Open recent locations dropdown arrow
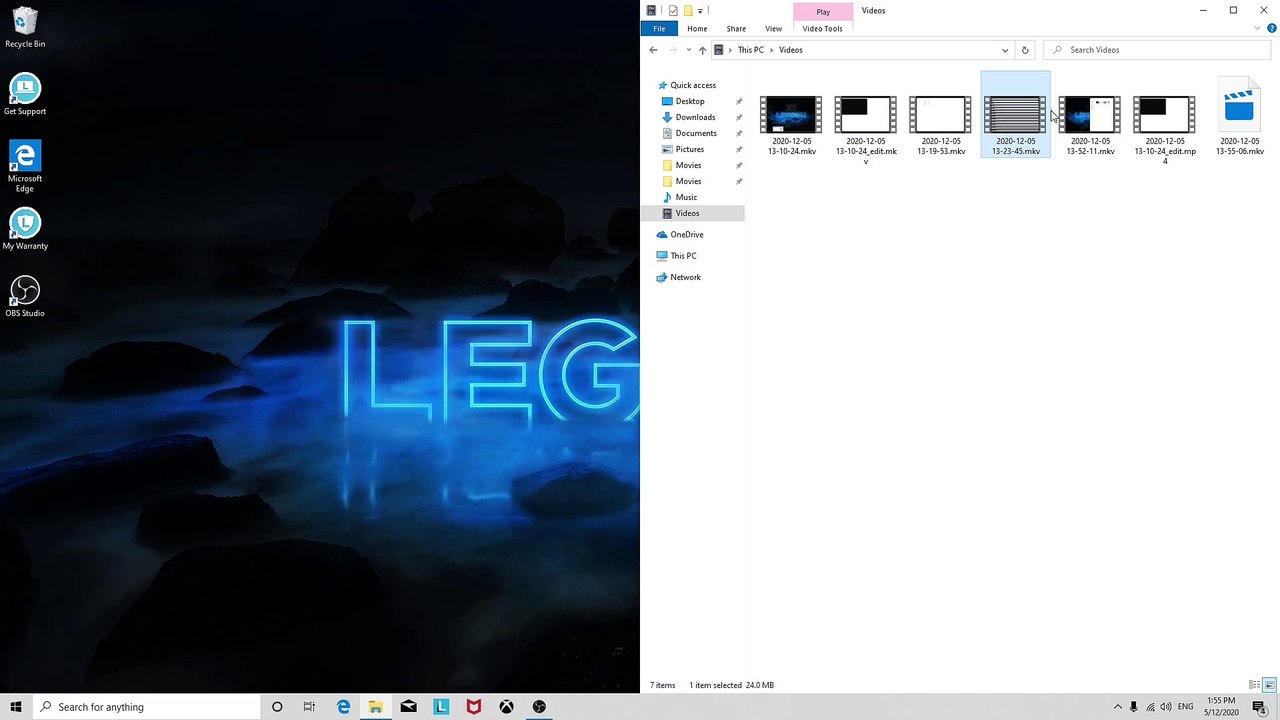Screen dimensions: 1280x720 click(688, 50)
